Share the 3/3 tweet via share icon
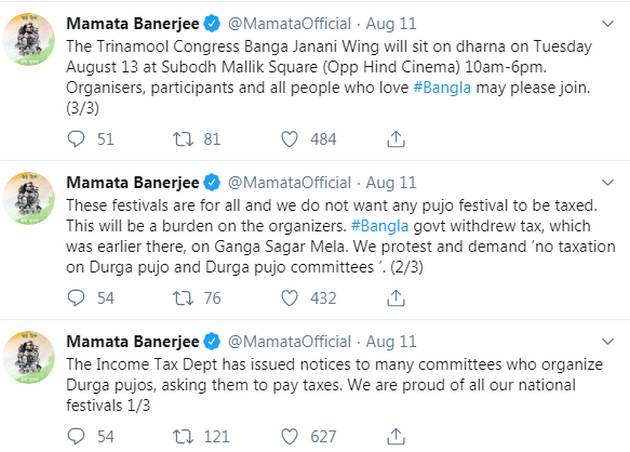The height and width of the screenshot is (452, 630). pyautogui.click(x=396, y=139)
